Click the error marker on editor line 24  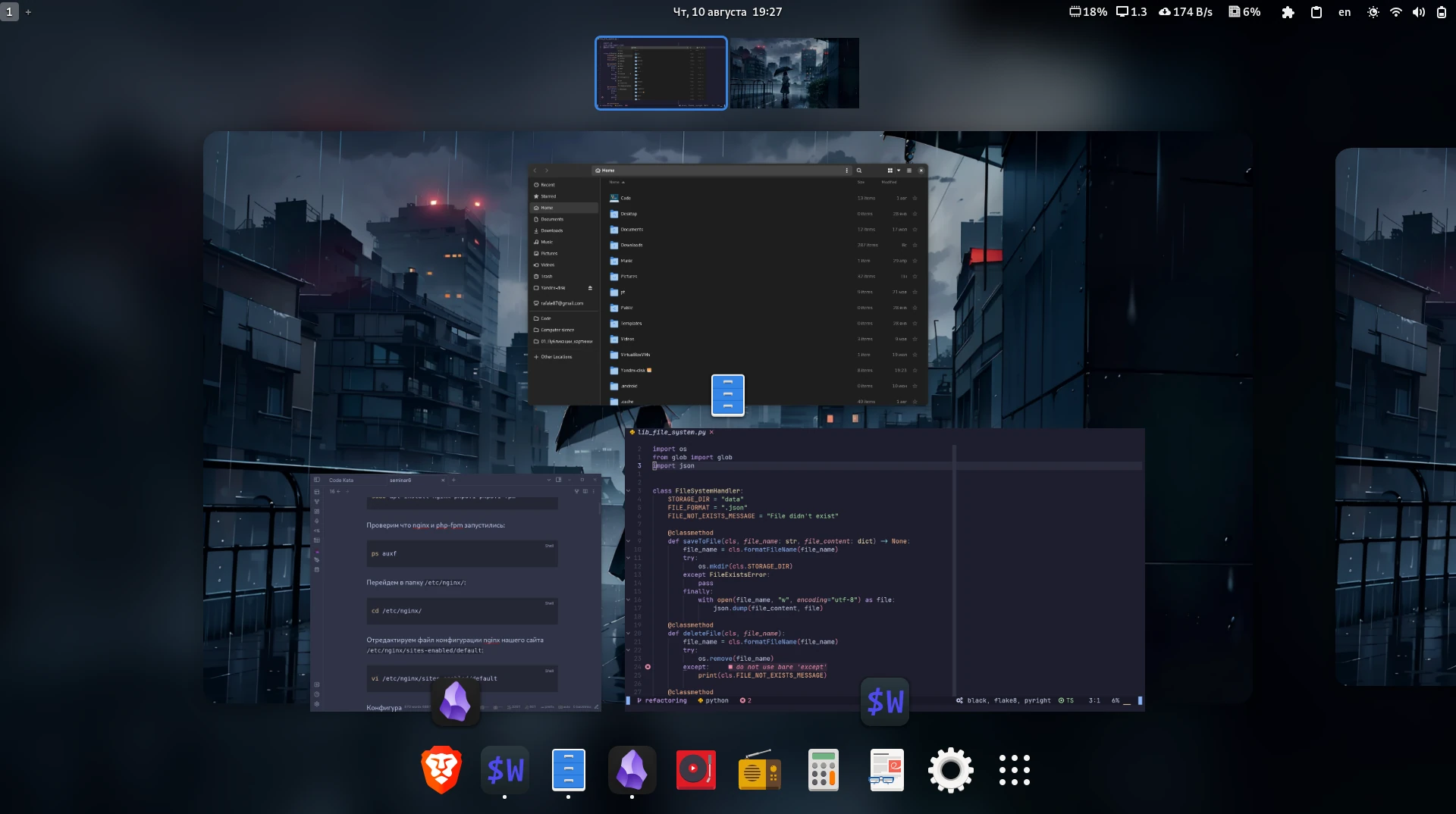[x=648, y=667]
